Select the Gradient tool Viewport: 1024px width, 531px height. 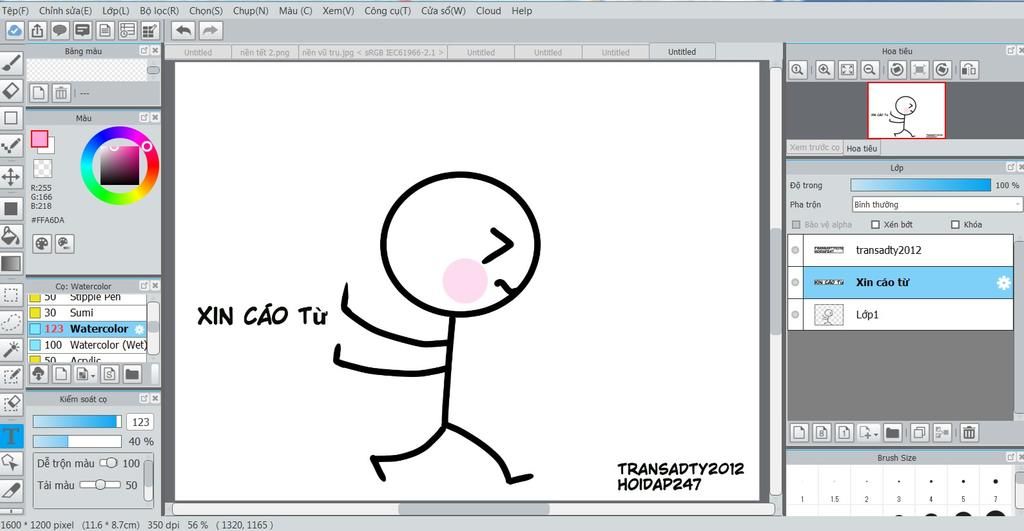(11, 264)
